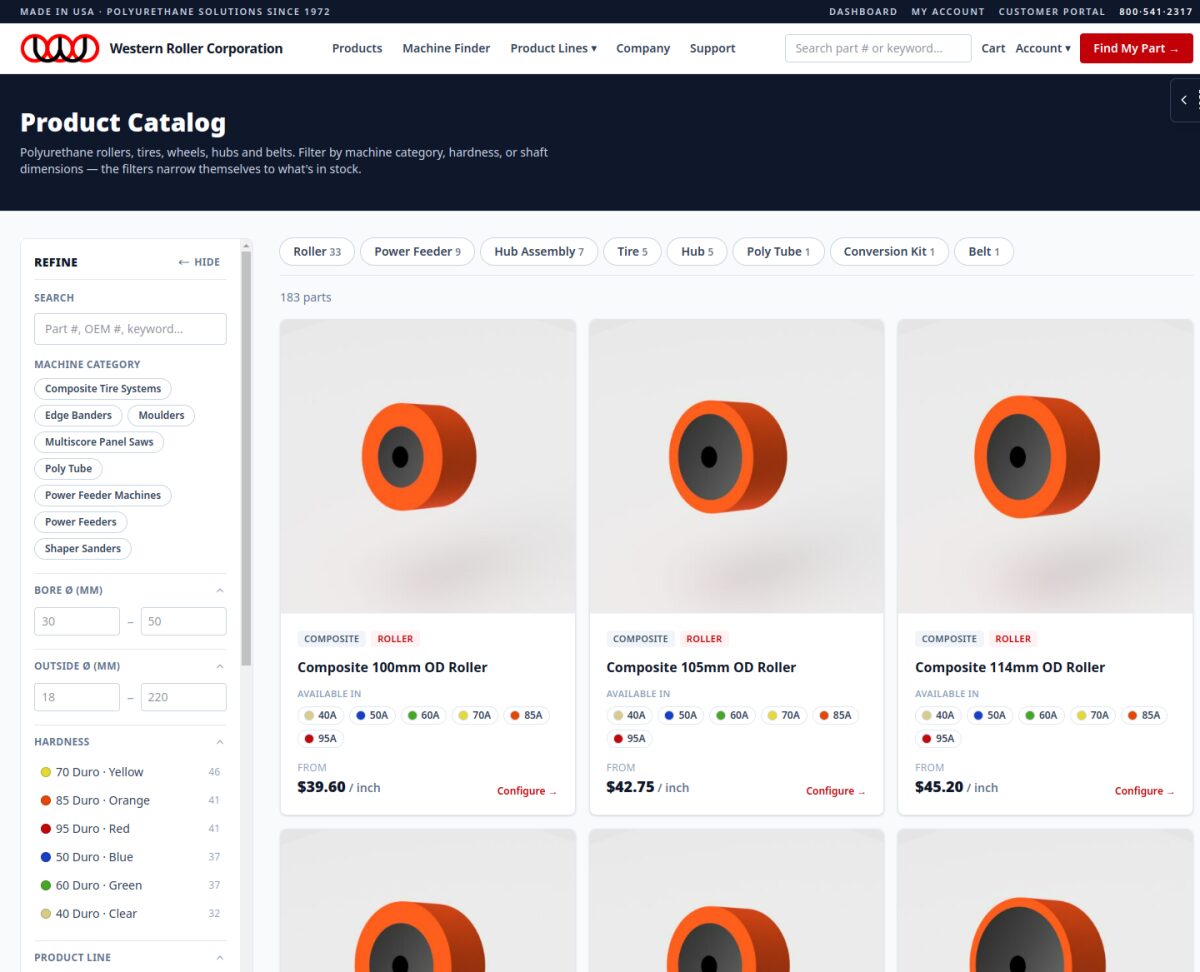Screen dimensions: 1200x972
Task: Open the Company page
Action: pos(643,48)
